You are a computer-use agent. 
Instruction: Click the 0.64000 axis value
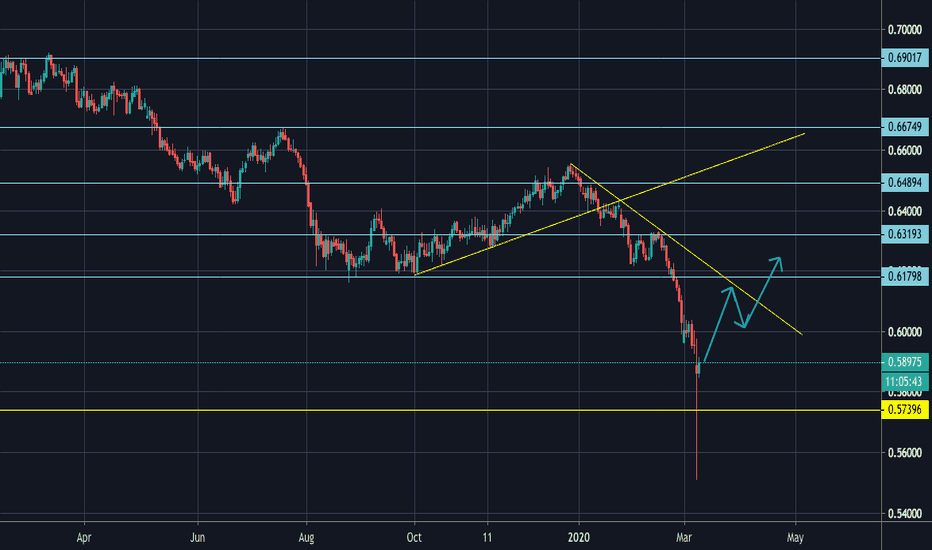905,211
